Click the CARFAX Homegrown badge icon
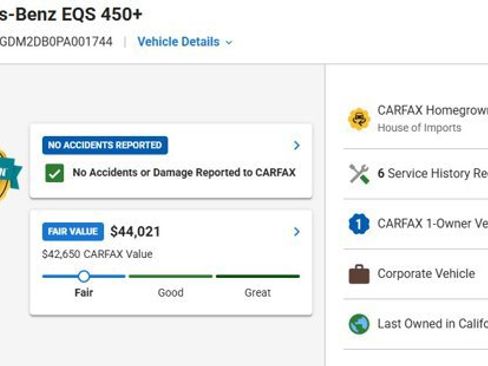Viewport: 488px width, 366px height. (x=359, y=119)
